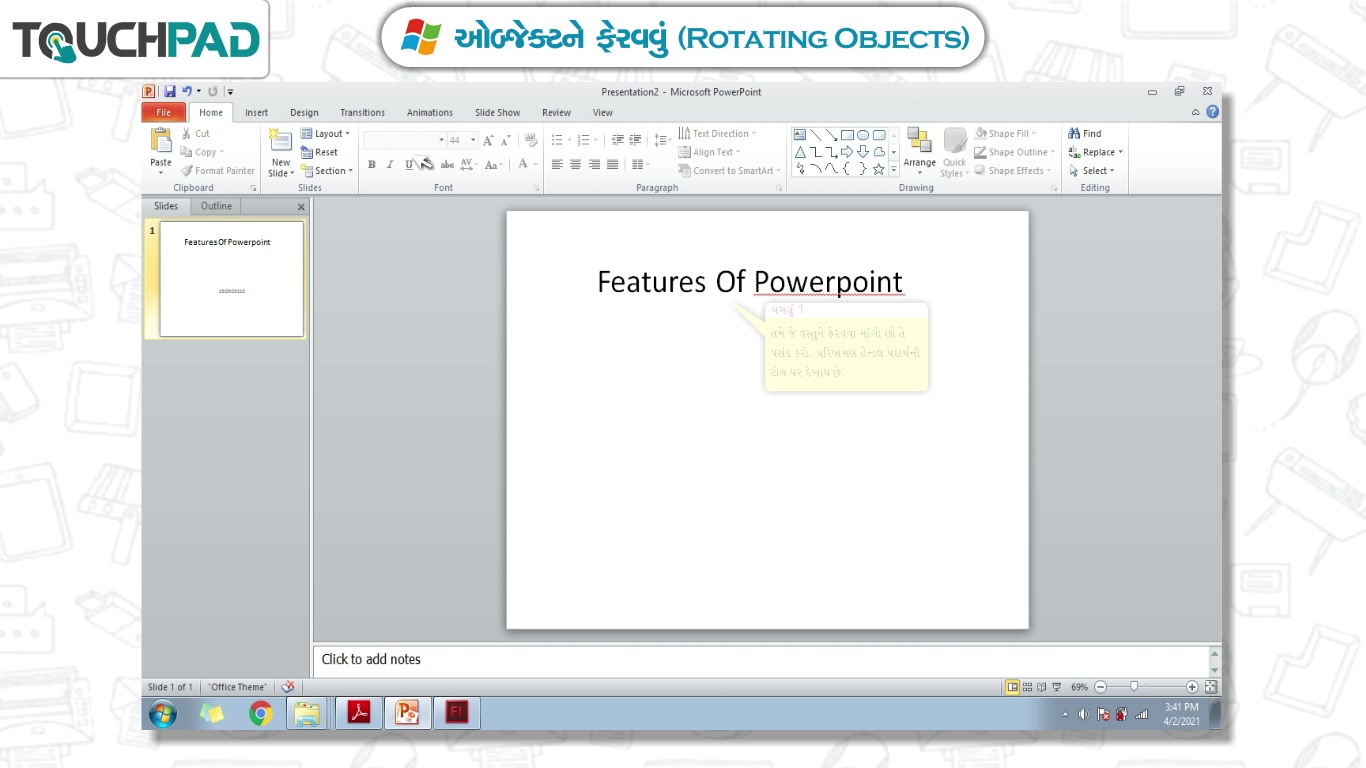Viewport: 1366px width, 768px height.
Task: Toggle italic formatting
Action: point(390,165)
